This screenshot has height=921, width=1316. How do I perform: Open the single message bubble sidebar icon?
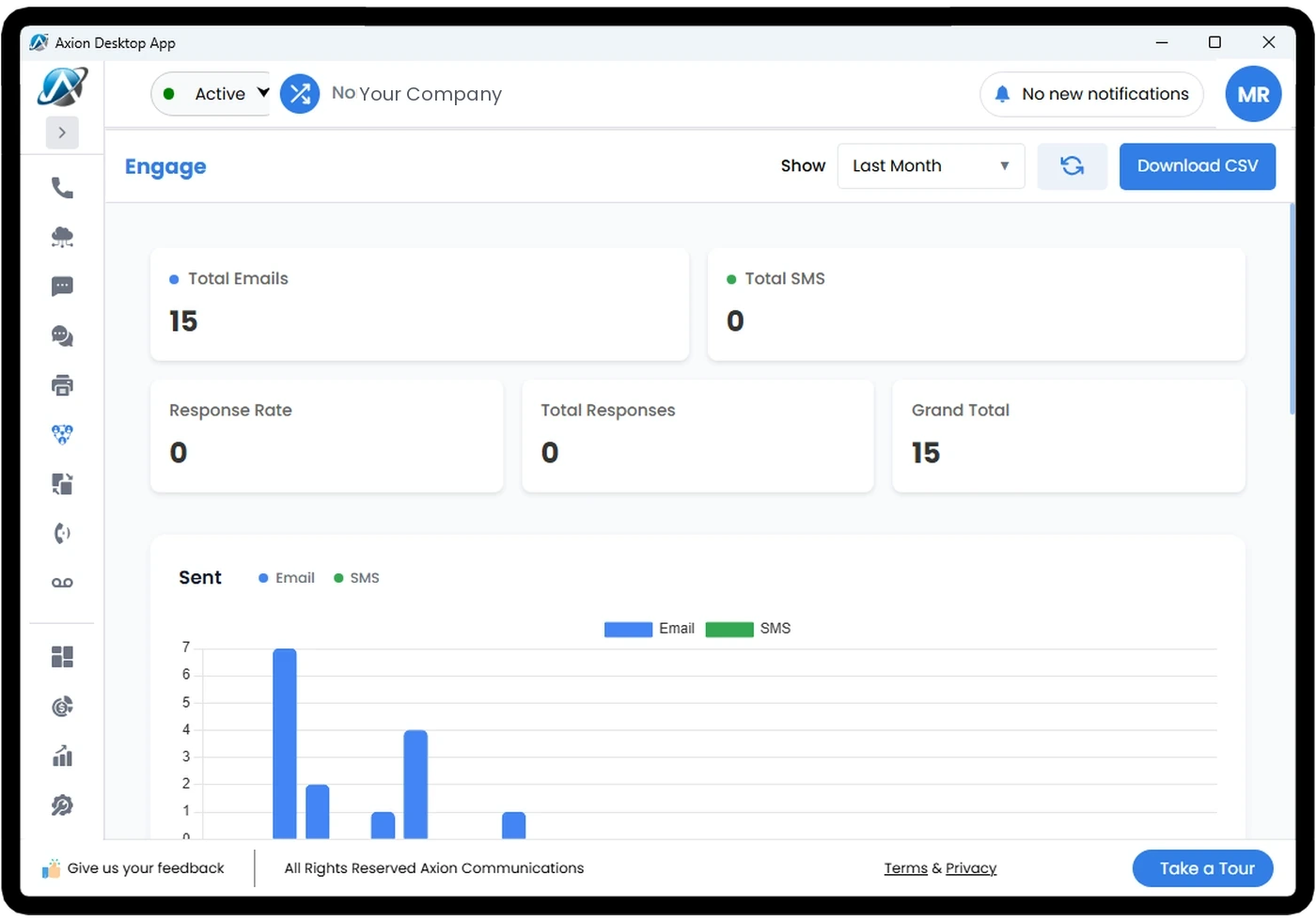(x=62, y=287)
